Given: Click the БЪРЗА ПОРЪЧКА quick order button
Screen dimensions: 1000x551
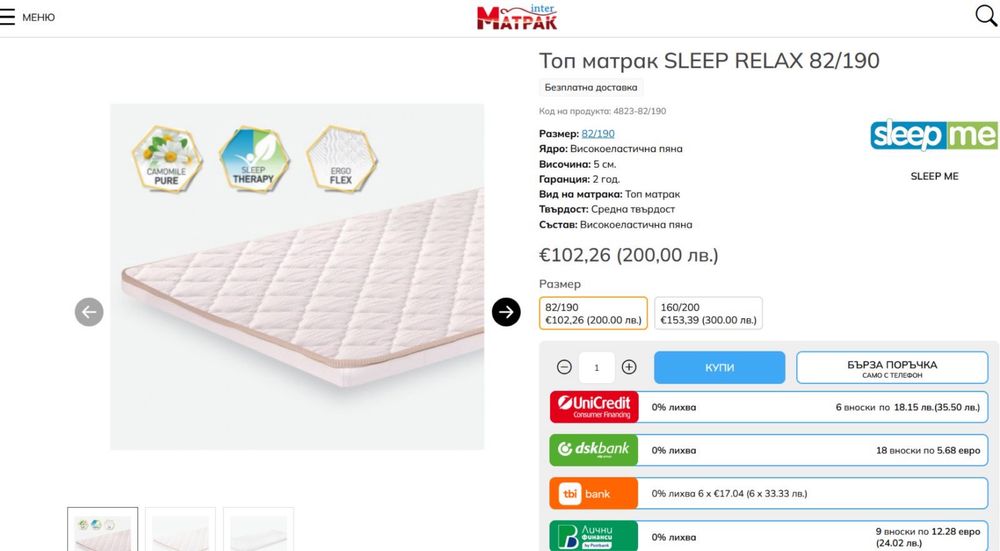Looking at the screenshot, I should (892, 367).
